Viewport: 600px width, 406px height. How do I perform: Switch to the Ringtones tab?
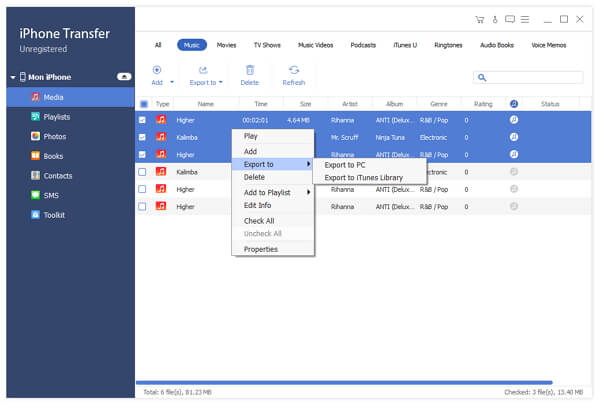[x=448, y=45]
